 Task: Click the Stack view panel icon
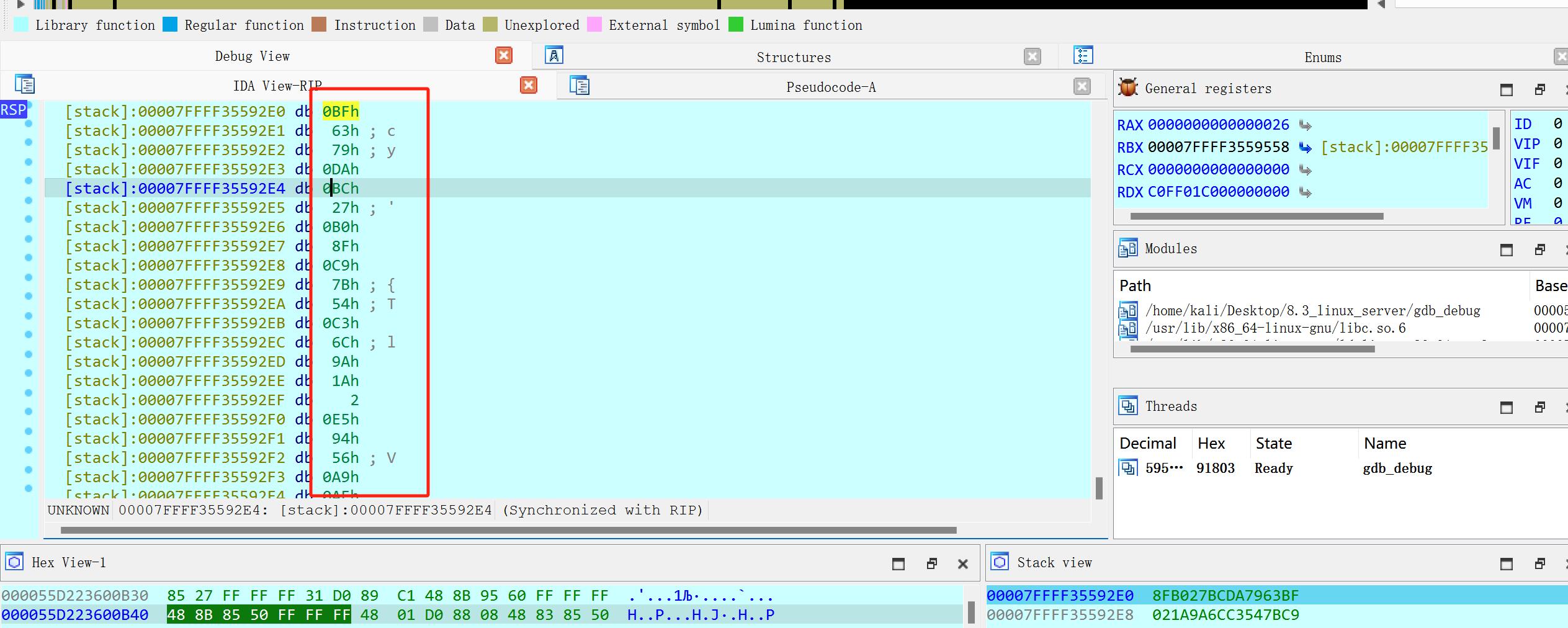[x=1000, y=562]
